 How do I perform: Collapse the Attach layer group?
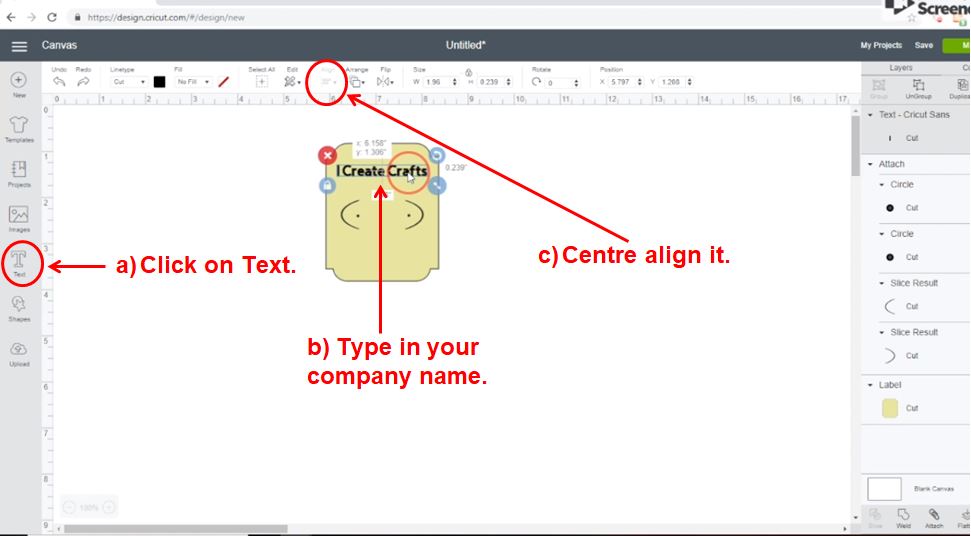pos(871,165)
